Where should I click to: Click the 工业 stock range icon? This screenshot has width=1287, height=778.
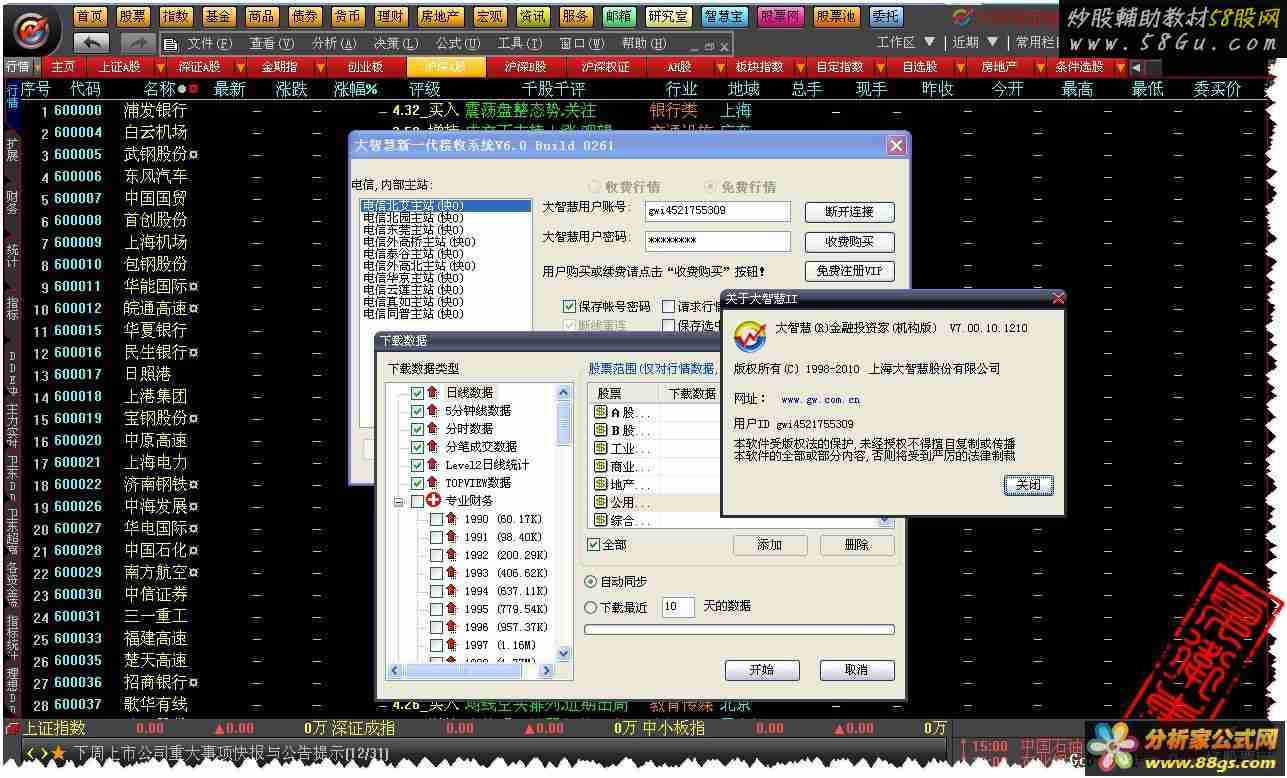tap(601, 448)
